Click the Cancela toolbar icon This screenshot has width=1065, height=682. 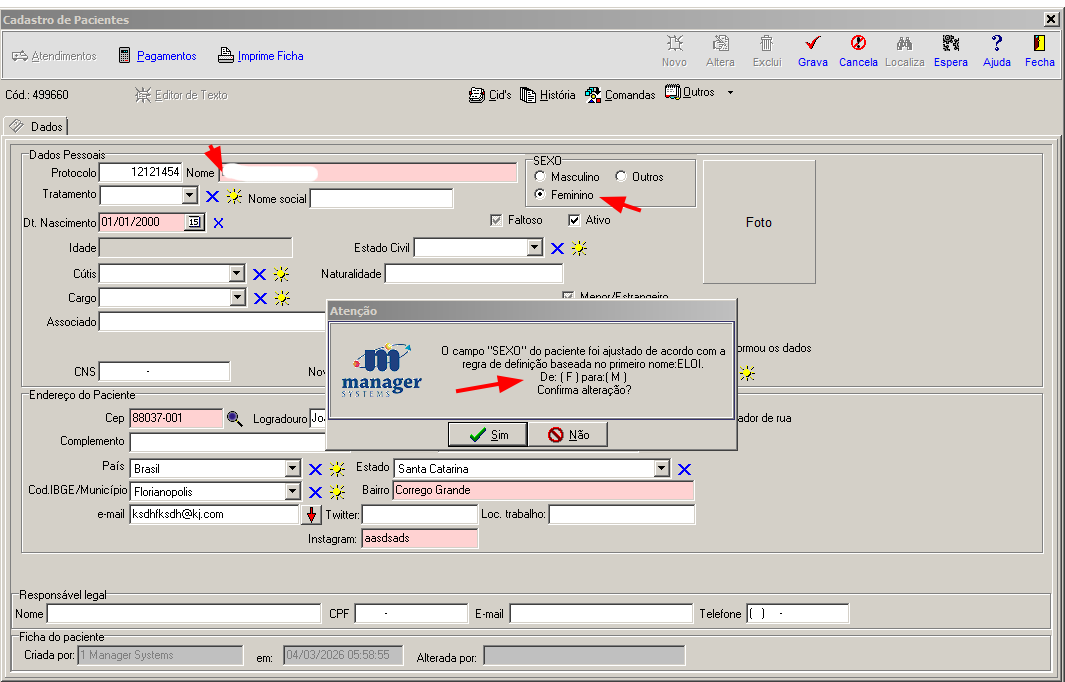point(858,44)
